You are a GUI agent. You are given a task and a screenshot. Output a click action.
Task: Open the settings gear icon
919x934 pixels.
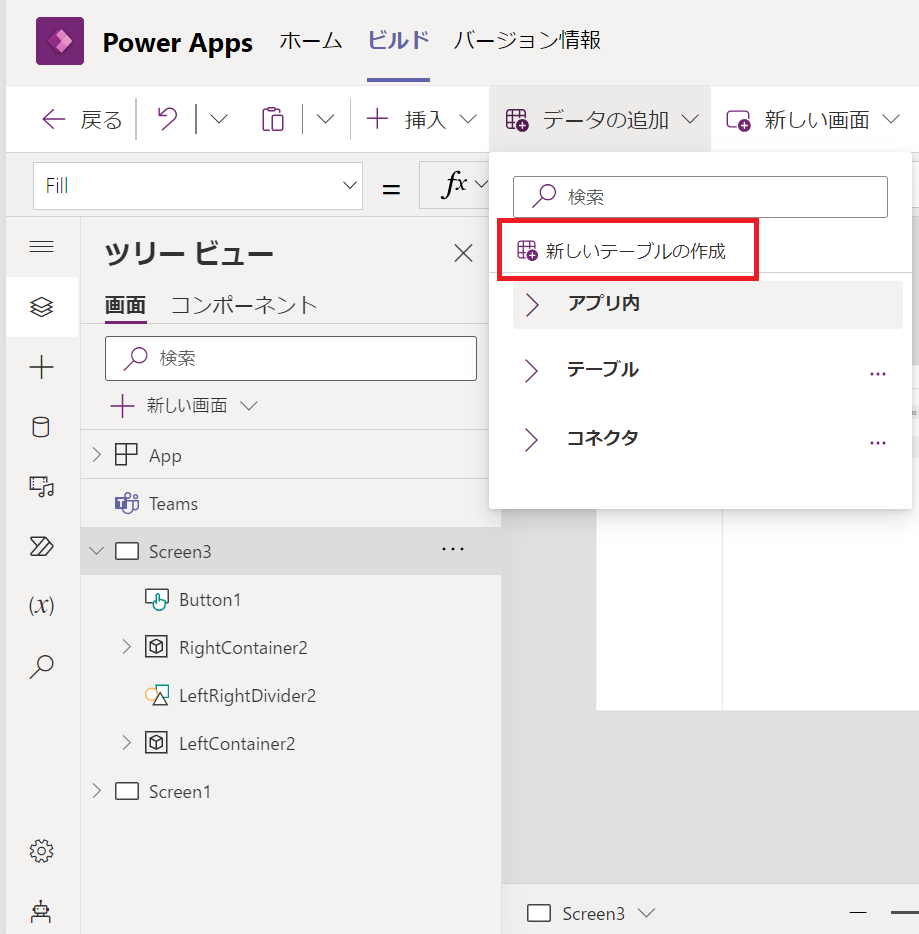pos(42,851)
